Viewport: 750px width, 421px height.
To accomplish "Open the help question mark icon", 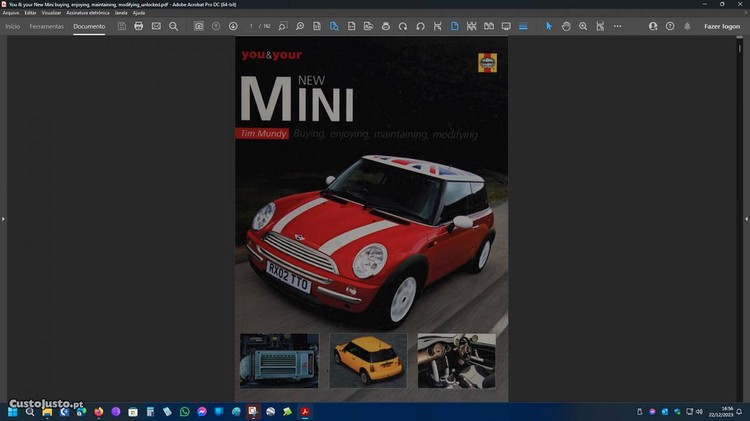I will [670, 26].
